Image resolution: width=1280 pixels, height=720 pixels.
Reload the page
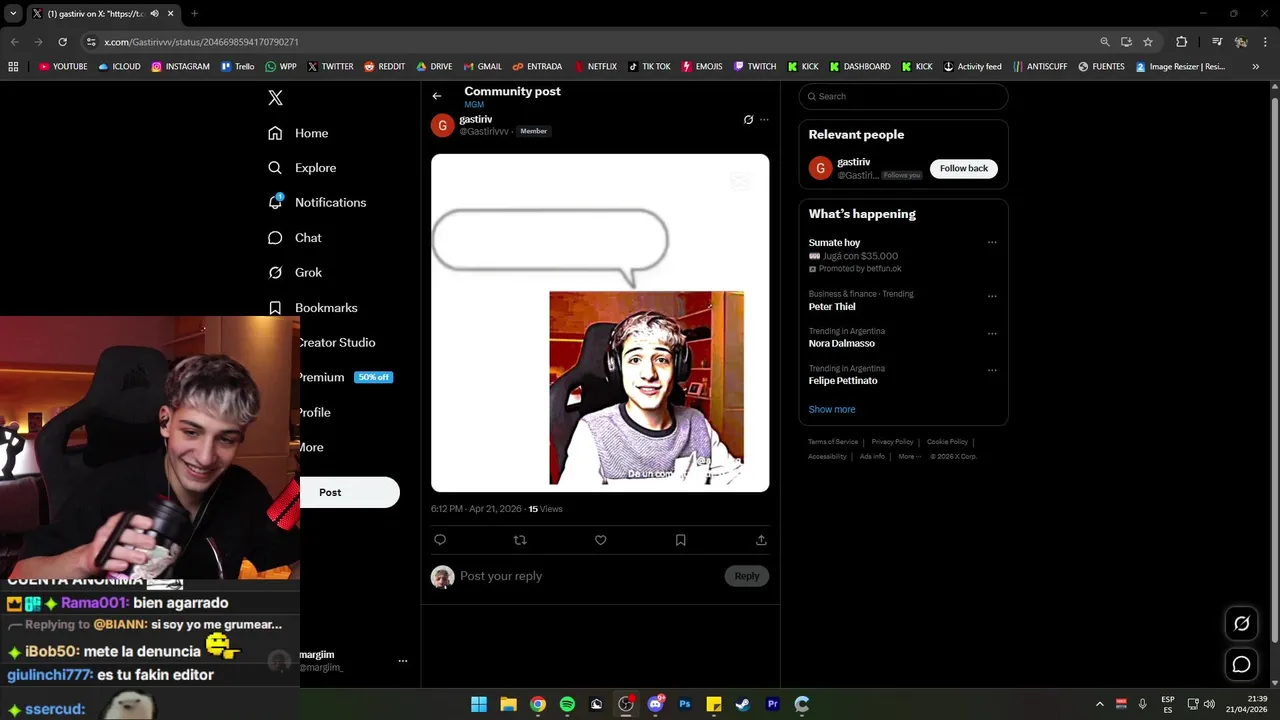62,42
